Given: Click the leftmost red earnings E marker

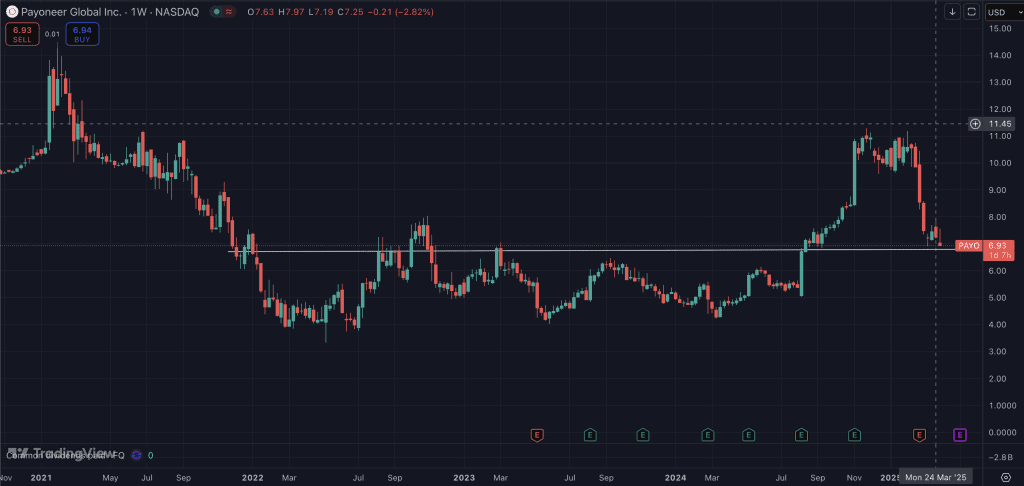Looking at the screenshot, I should click(537, 435).
